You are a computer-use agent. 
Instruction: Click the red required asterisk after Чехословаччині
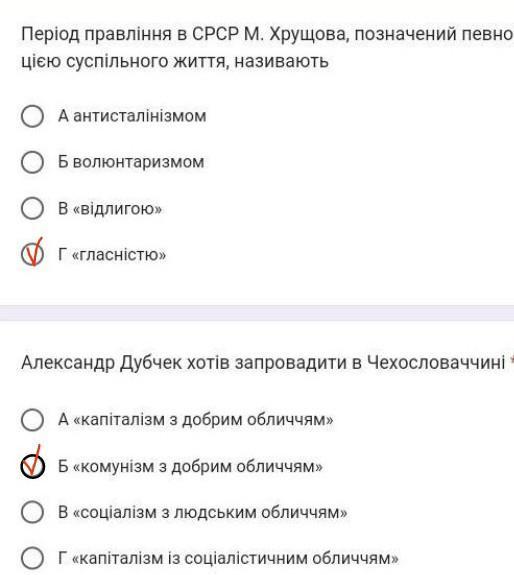511,359
